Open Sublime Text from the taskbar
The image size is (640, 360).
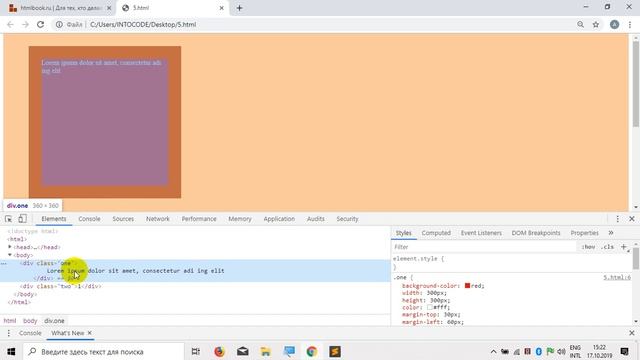click(x=335, y=351)
